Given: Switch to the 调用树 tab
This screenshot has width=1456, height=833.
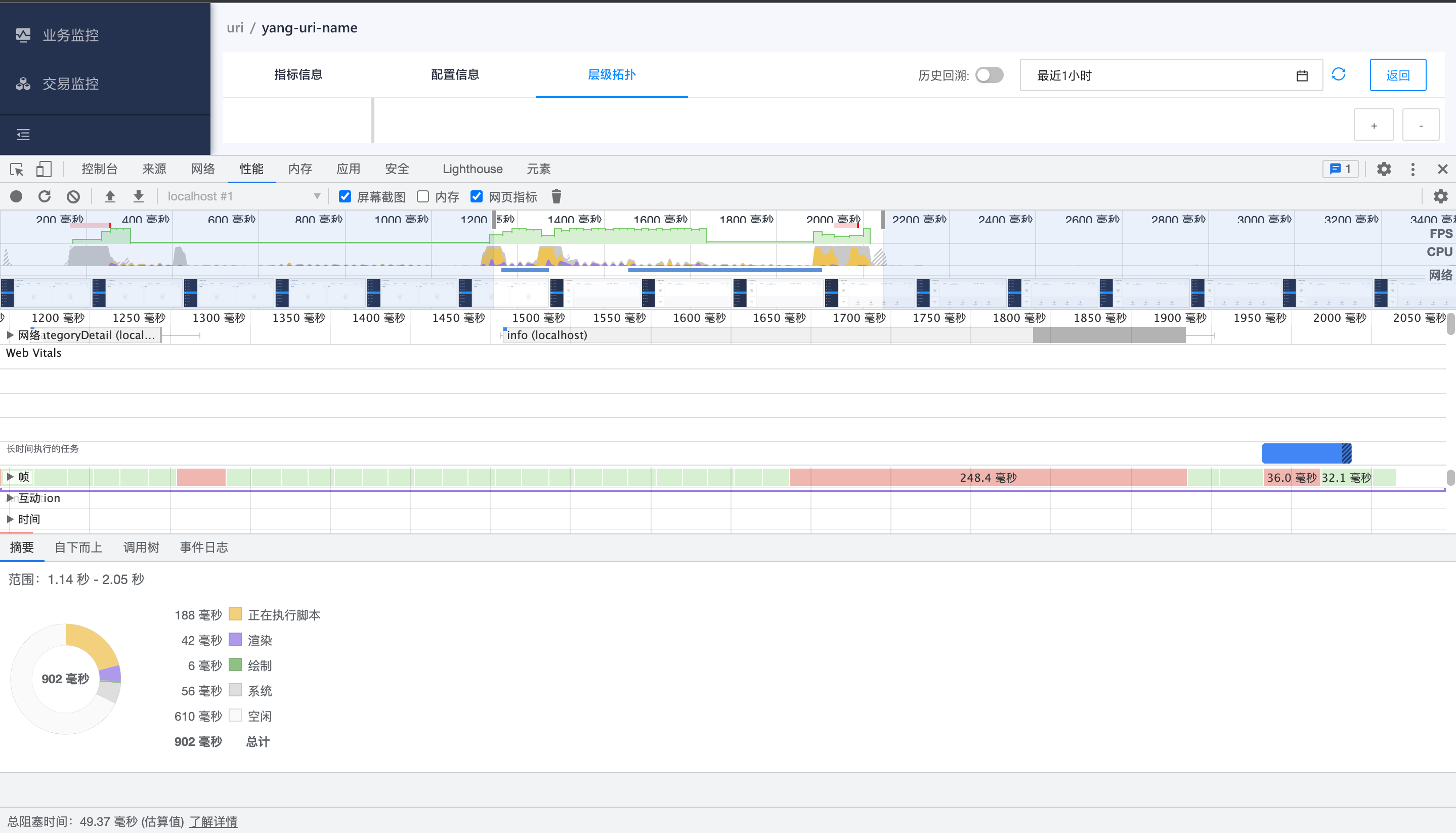Looking at the screenshot, I should 141,548.
